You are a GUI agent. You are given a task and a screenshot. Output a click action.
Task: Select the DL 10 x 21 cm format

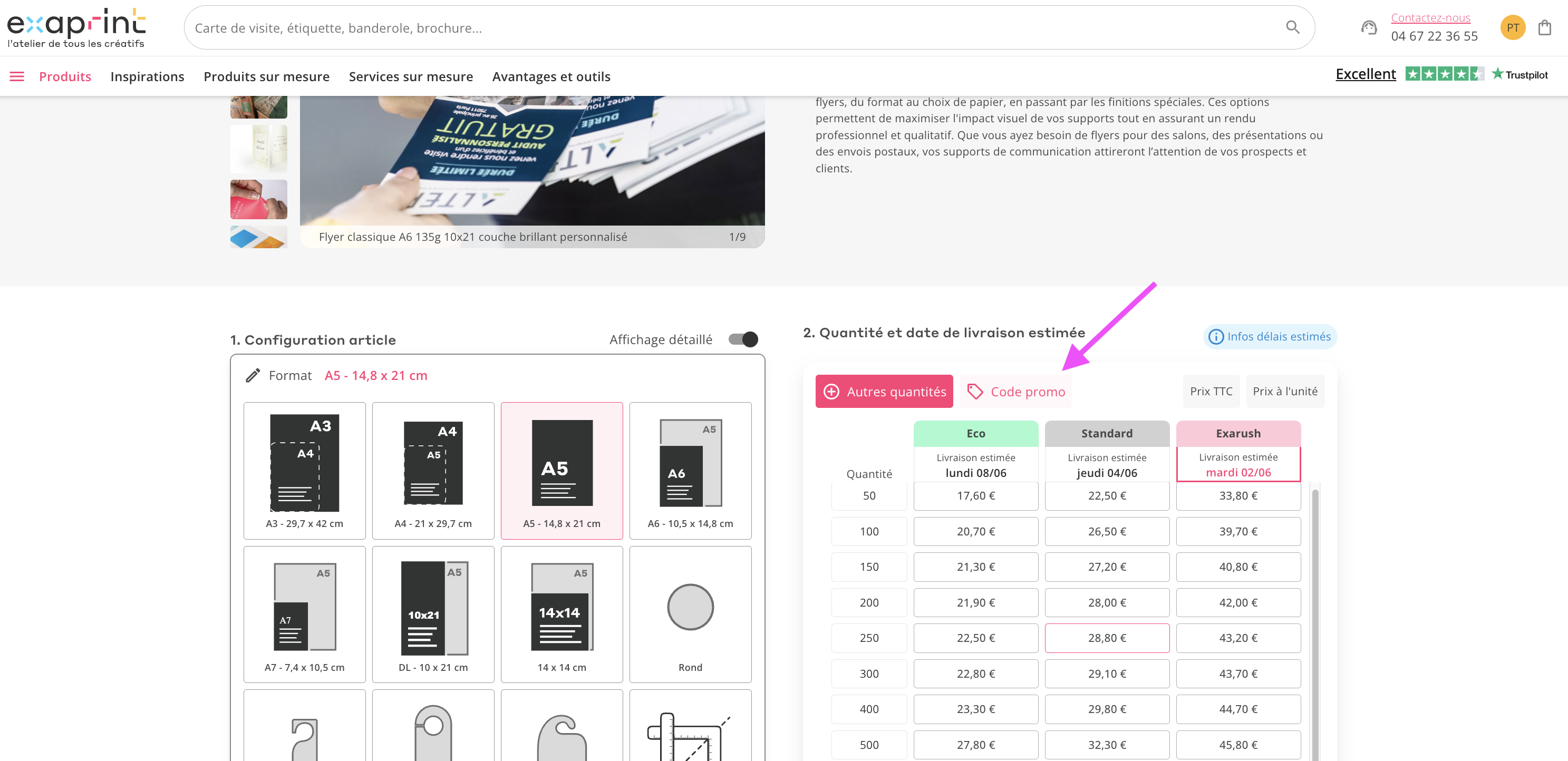pyautogui.click(x=433, y=614)
